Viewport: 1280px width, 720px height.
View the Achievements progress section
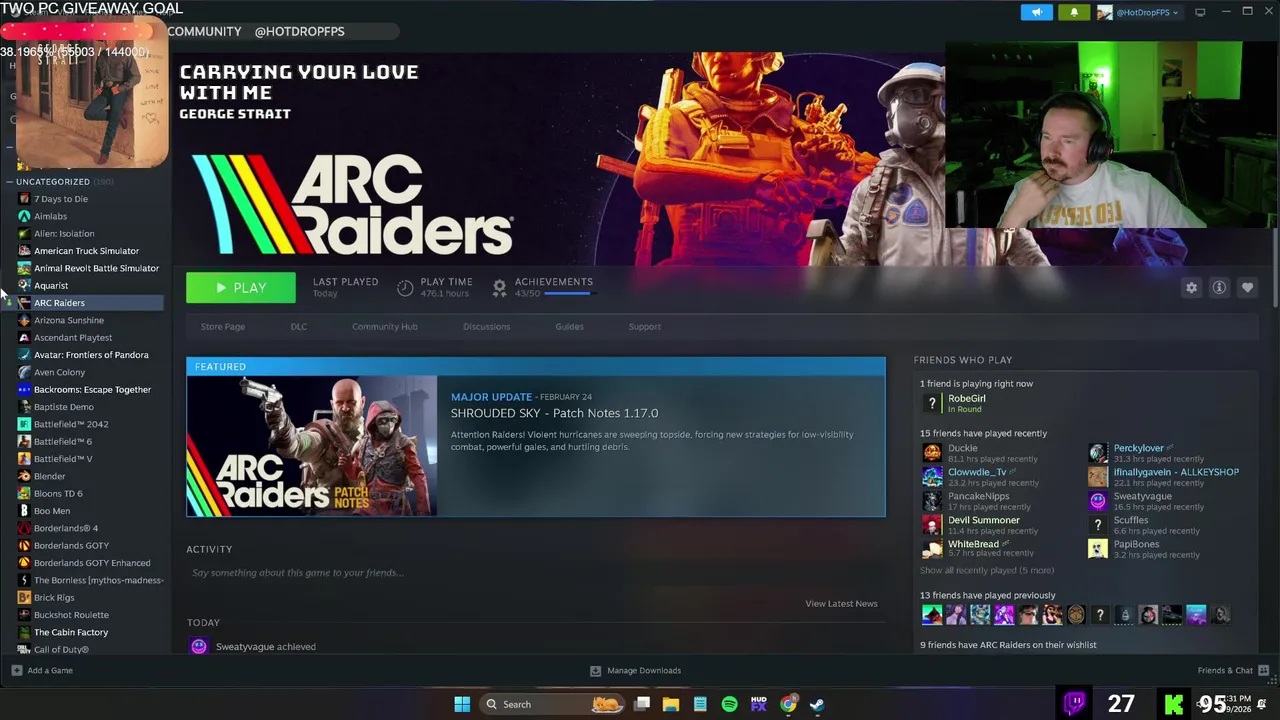pyautogui.click(x=542, y=287)
